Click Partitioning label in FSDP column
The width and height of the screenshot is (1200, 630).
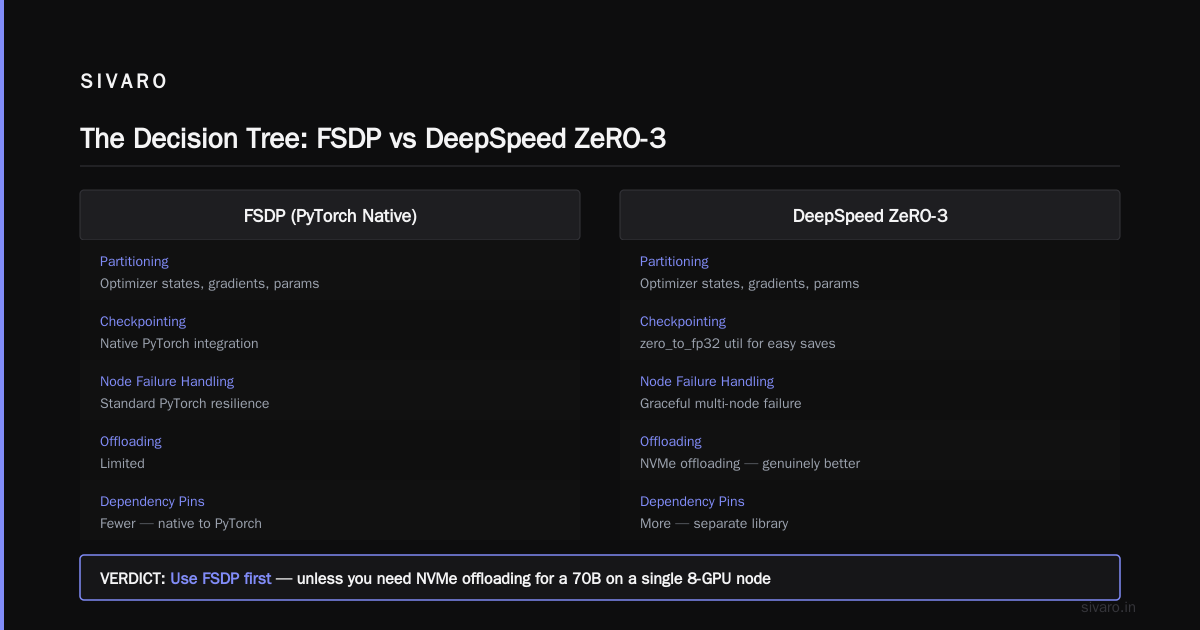(x=134, y=261)
